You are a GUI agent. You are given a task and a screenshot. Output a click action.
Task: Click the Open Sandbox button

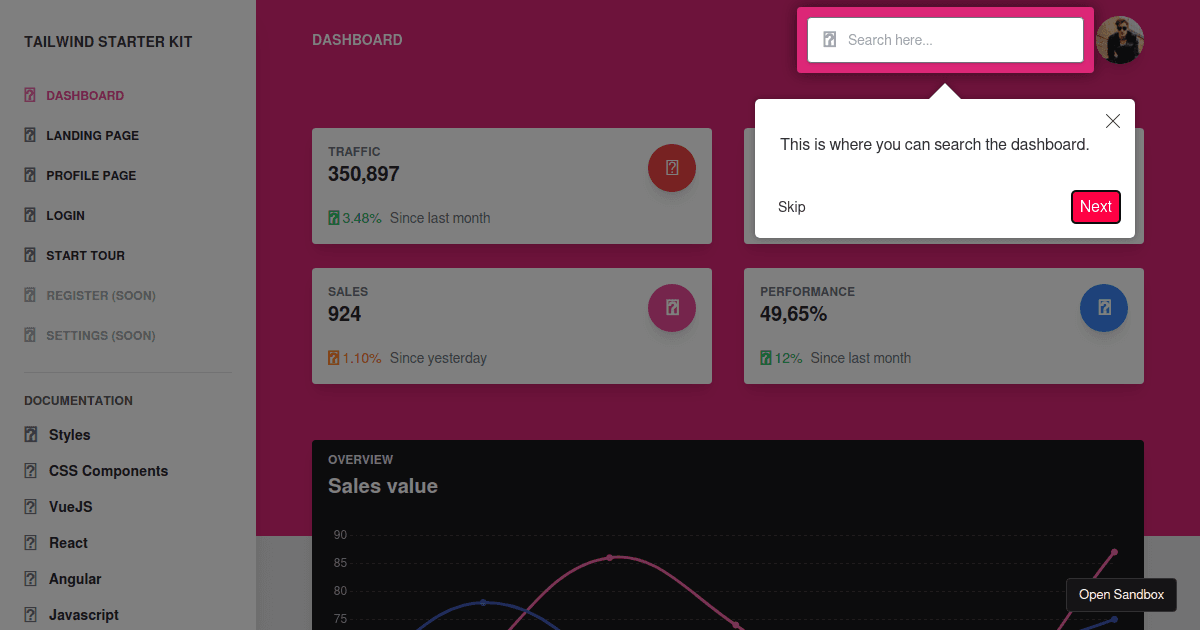pyautogui.click(x=1121, y=595)
